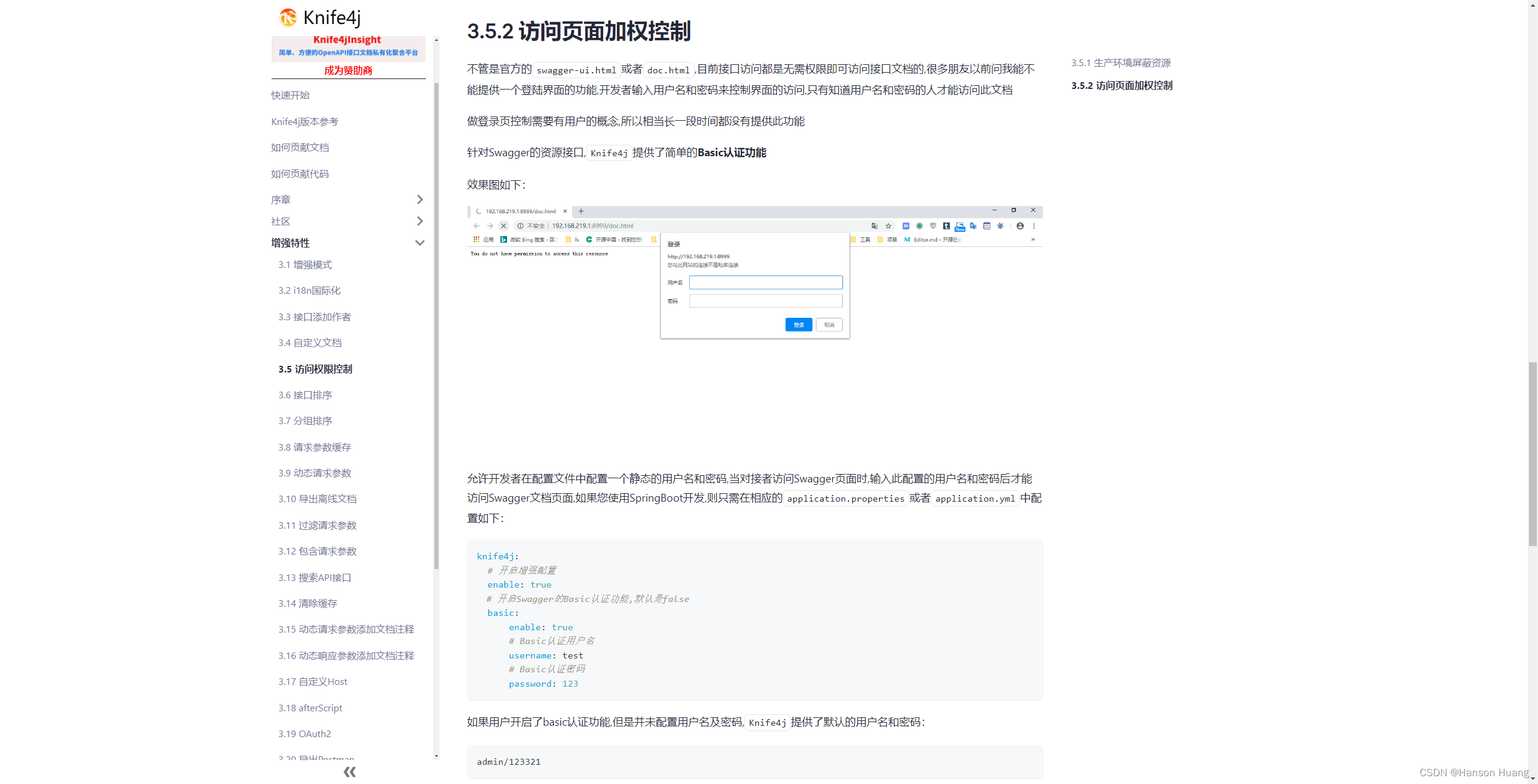
Task: Click the 'username: test' line in YAML
Action: coord(546,655)
